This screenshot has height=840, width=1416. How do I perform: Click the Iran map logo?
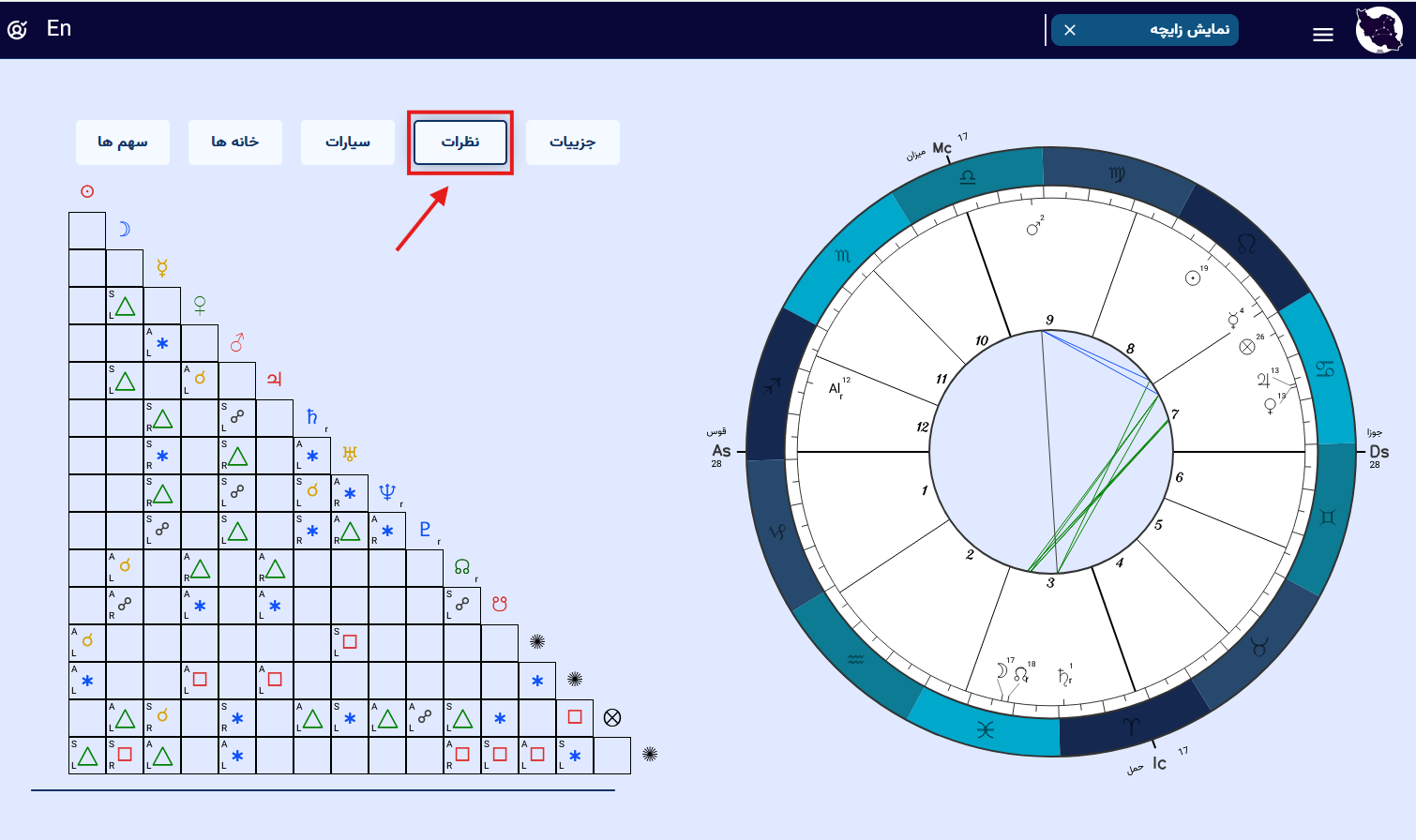1378,30
